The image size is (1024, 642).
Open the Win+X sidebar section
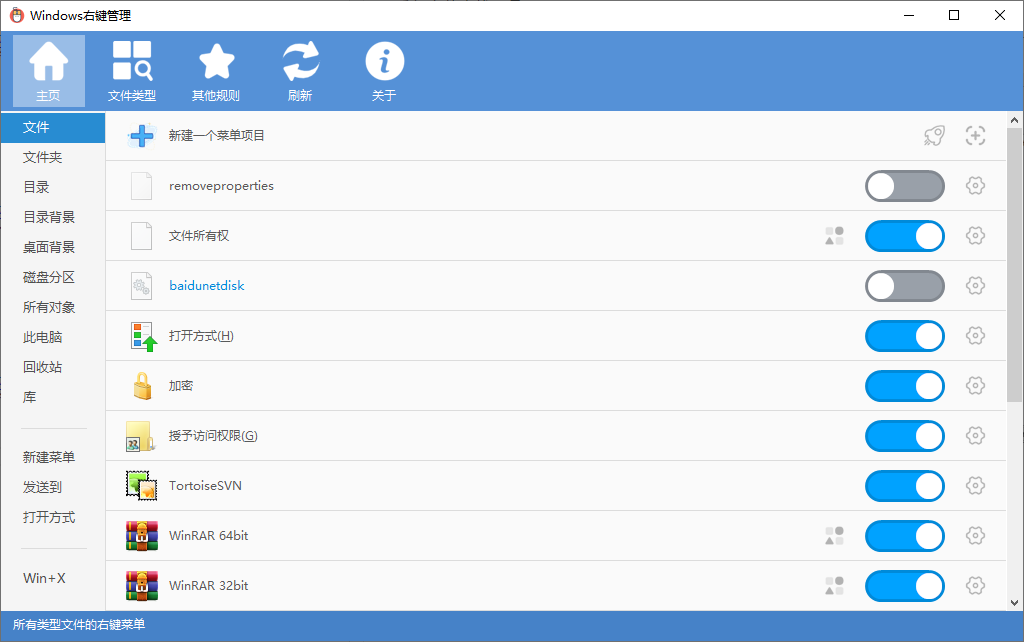coord(44,578)
